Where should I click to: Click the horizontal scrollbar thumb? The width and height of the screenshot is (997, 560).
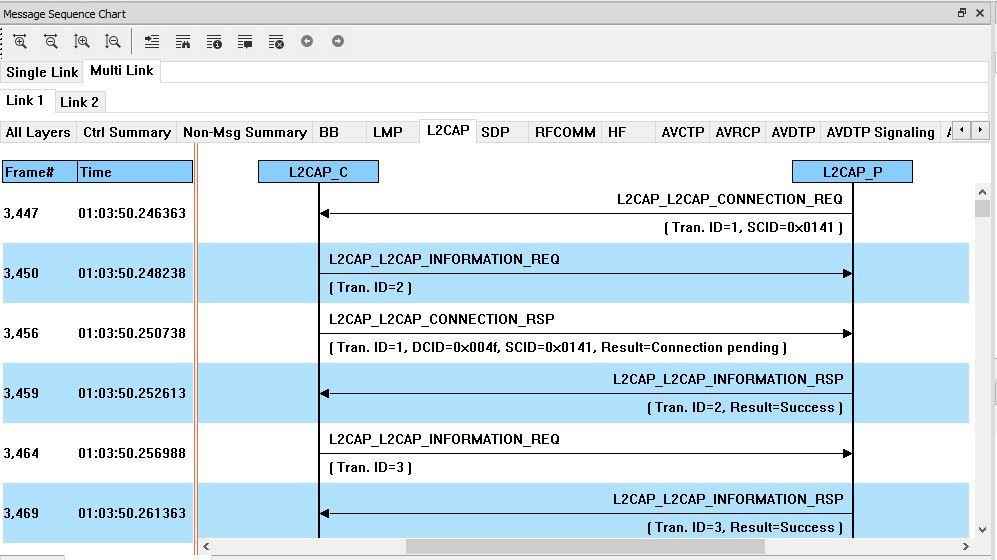point(585,546)
